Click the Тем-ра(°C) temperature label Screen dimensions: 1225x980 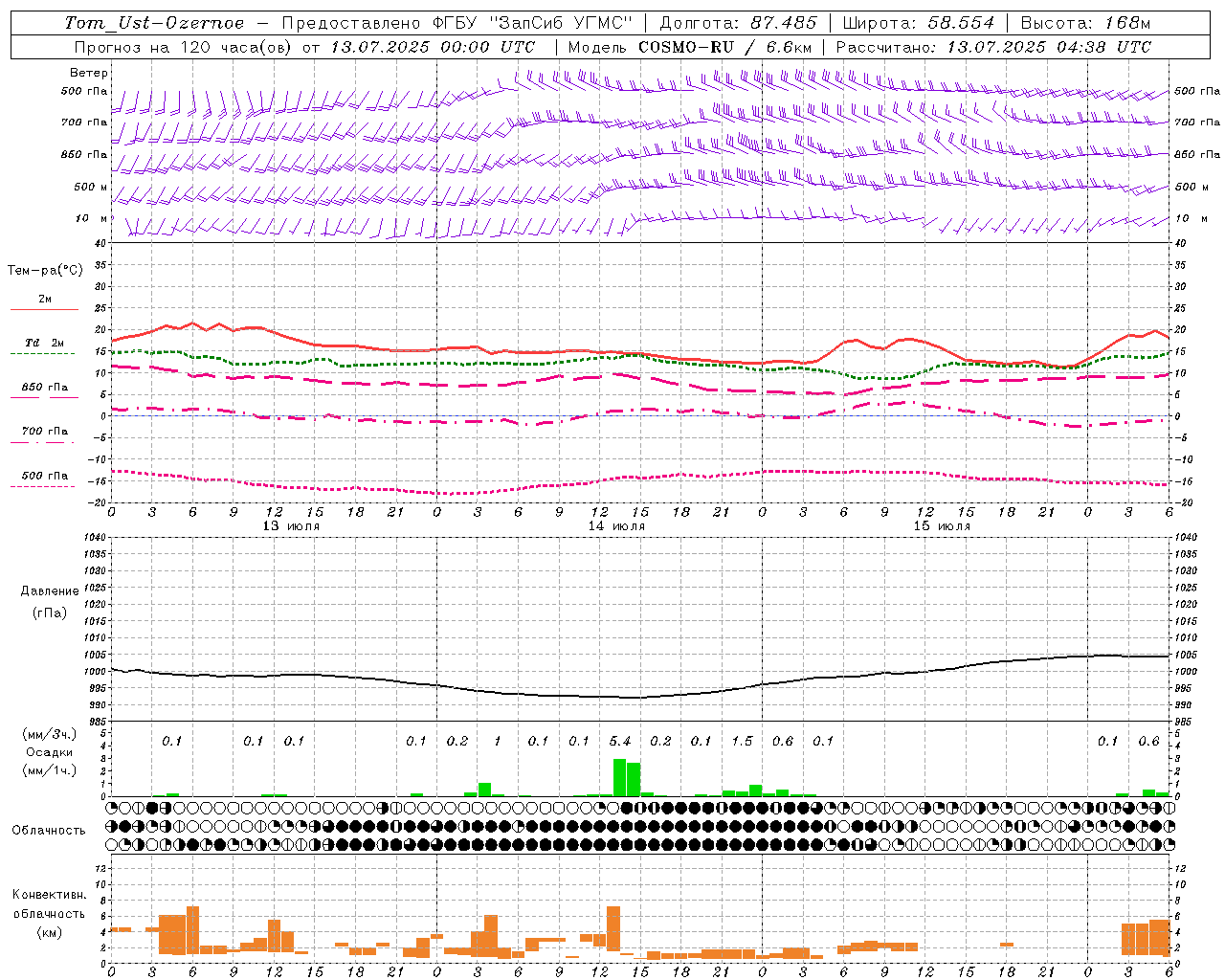click(x=45, y=271)
